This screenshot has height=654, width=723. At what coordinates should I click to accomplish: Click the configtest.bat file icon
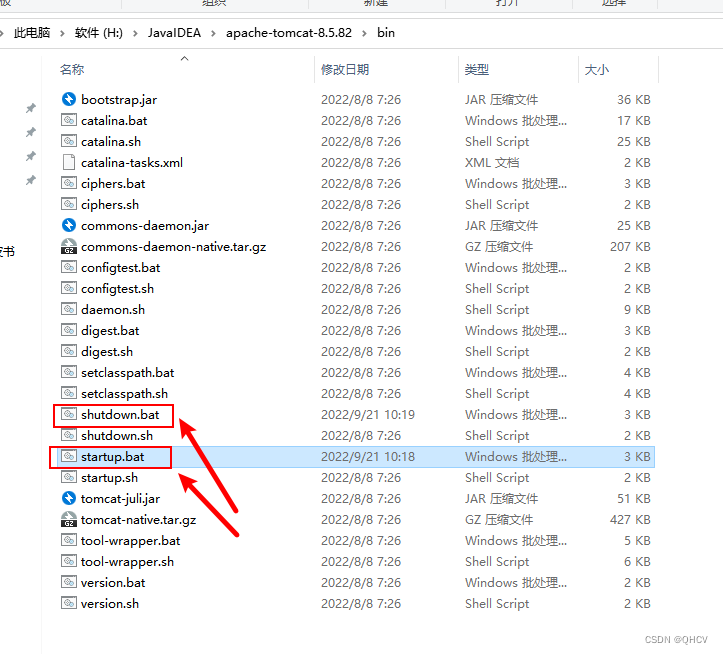69,268
